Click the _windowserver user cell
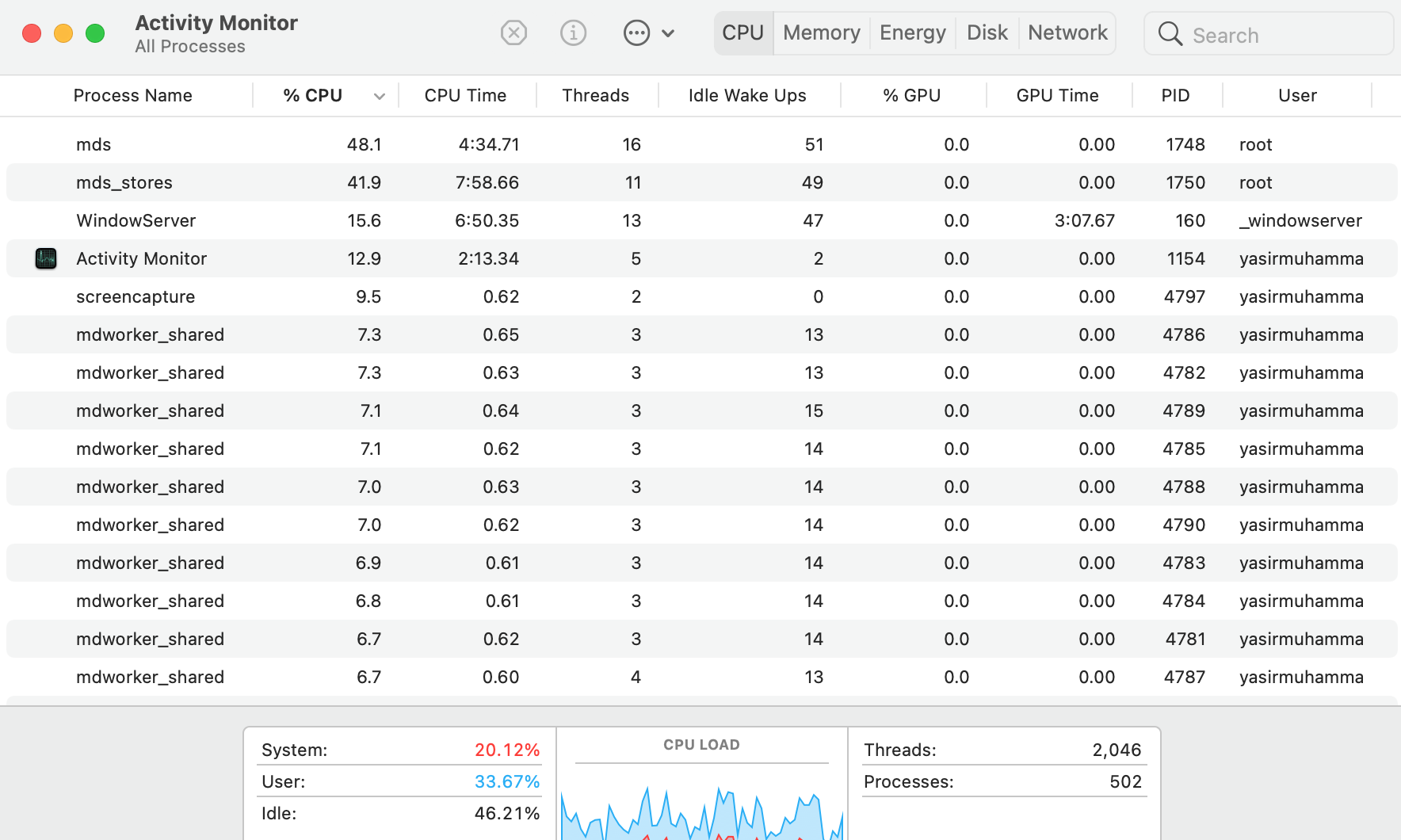Image resolution: width=1401 pixels, height=840 pixels. (1300, 220)
